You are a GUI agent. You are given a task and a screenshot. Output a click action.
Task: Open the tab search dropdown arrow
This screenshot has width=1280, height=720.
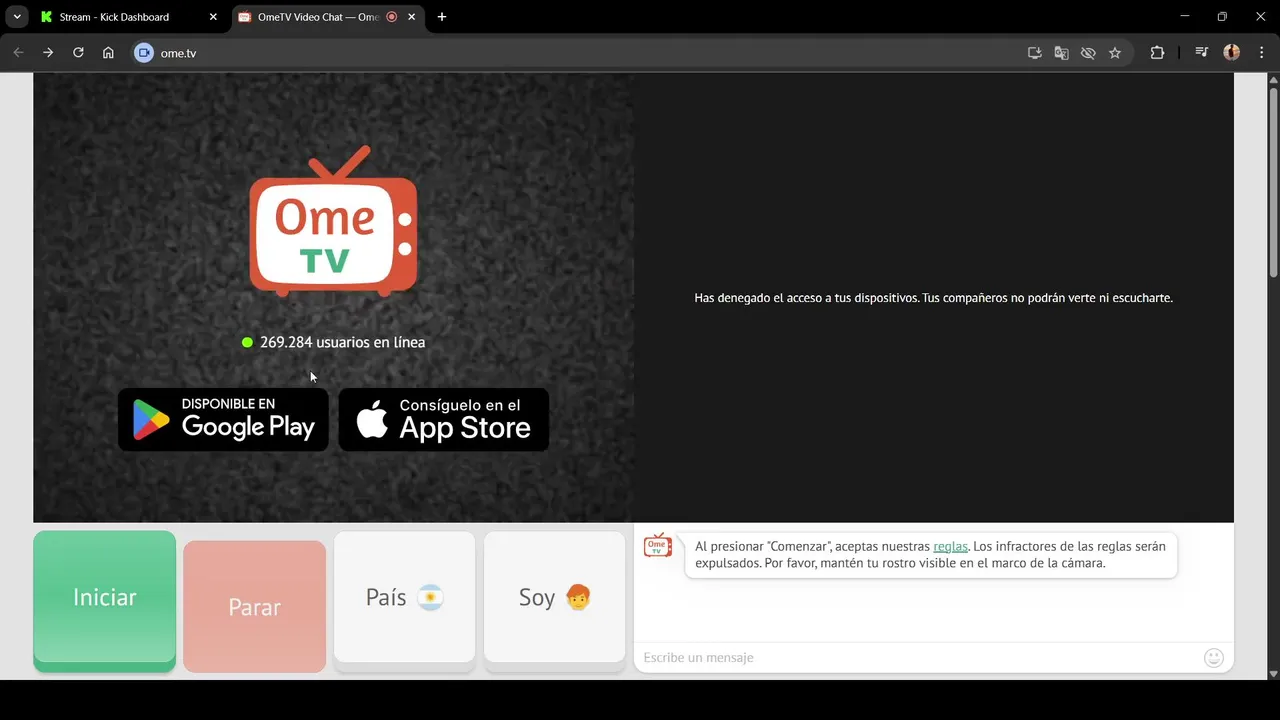coord(17,17)
